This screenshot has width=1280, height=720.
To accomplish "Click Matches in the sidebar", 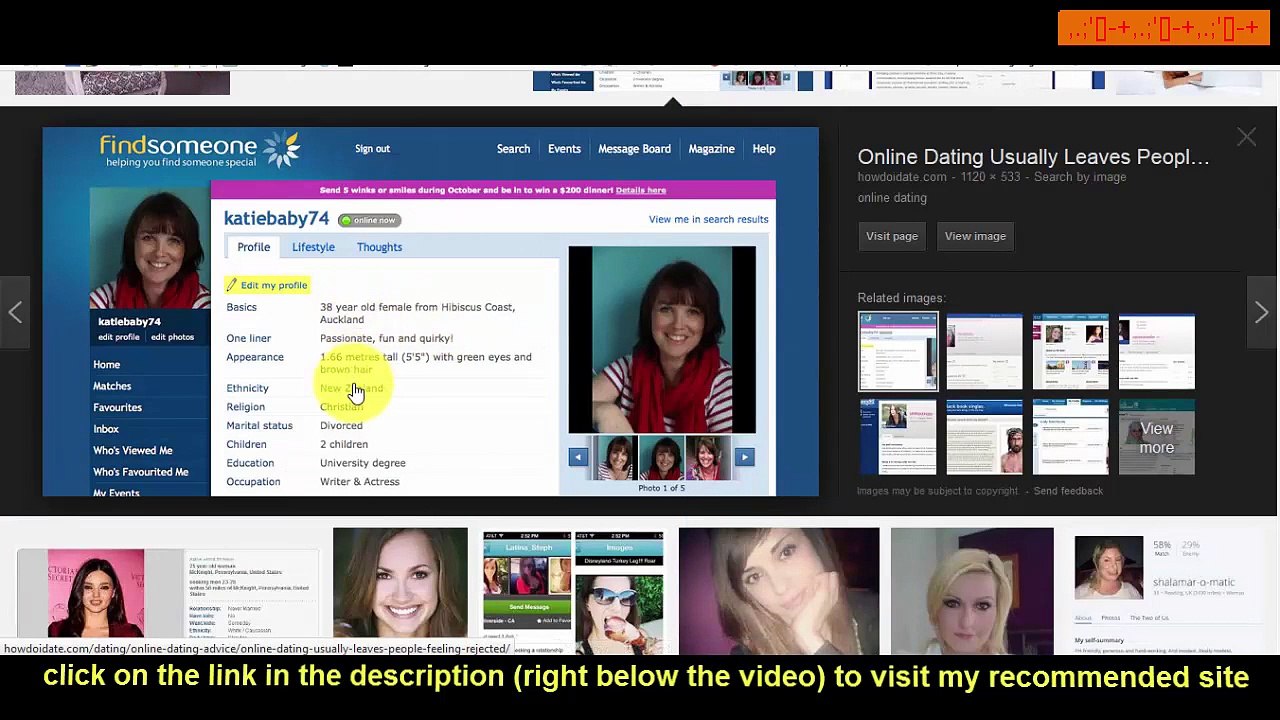I will pyautogui.click(x=112, y=386).
